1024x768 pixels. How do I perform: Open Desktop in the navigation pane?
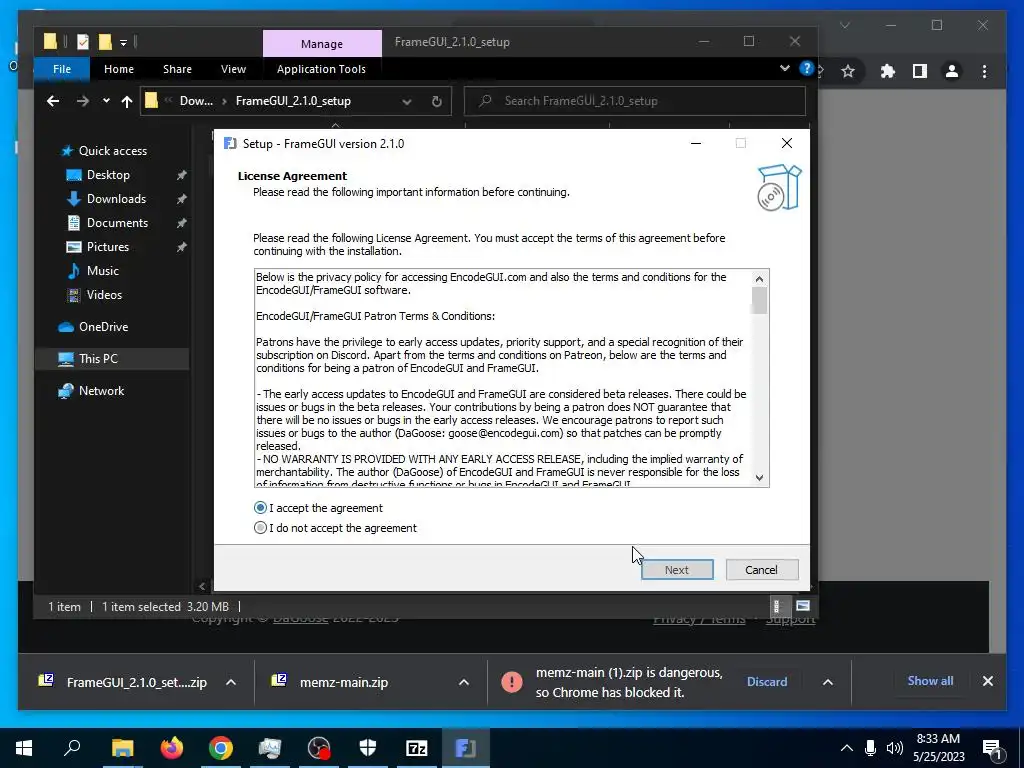tap(99, 175)
